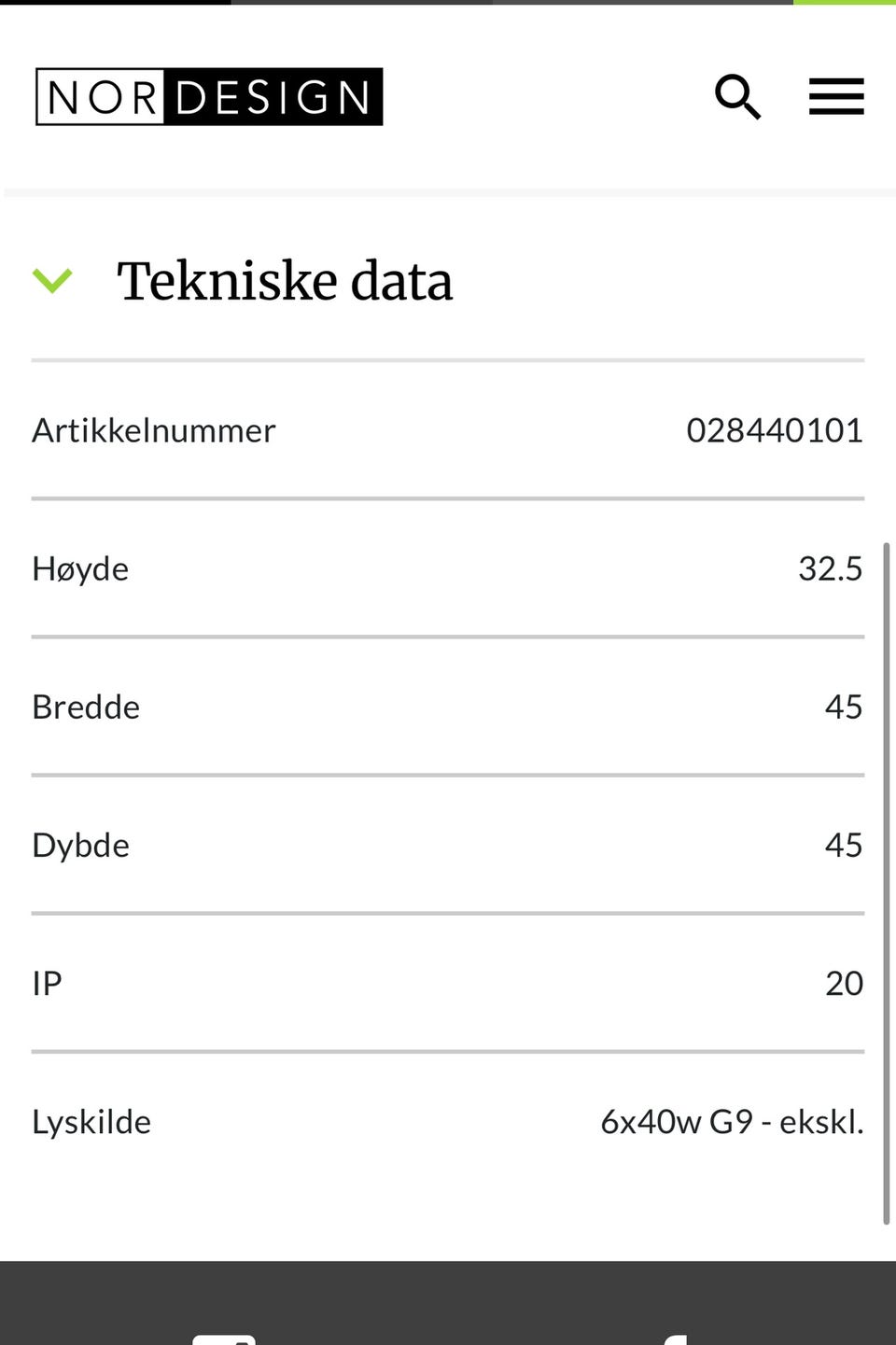Select the height value 32.5
Screen dimensions: 896x1345
pos(830,568)
